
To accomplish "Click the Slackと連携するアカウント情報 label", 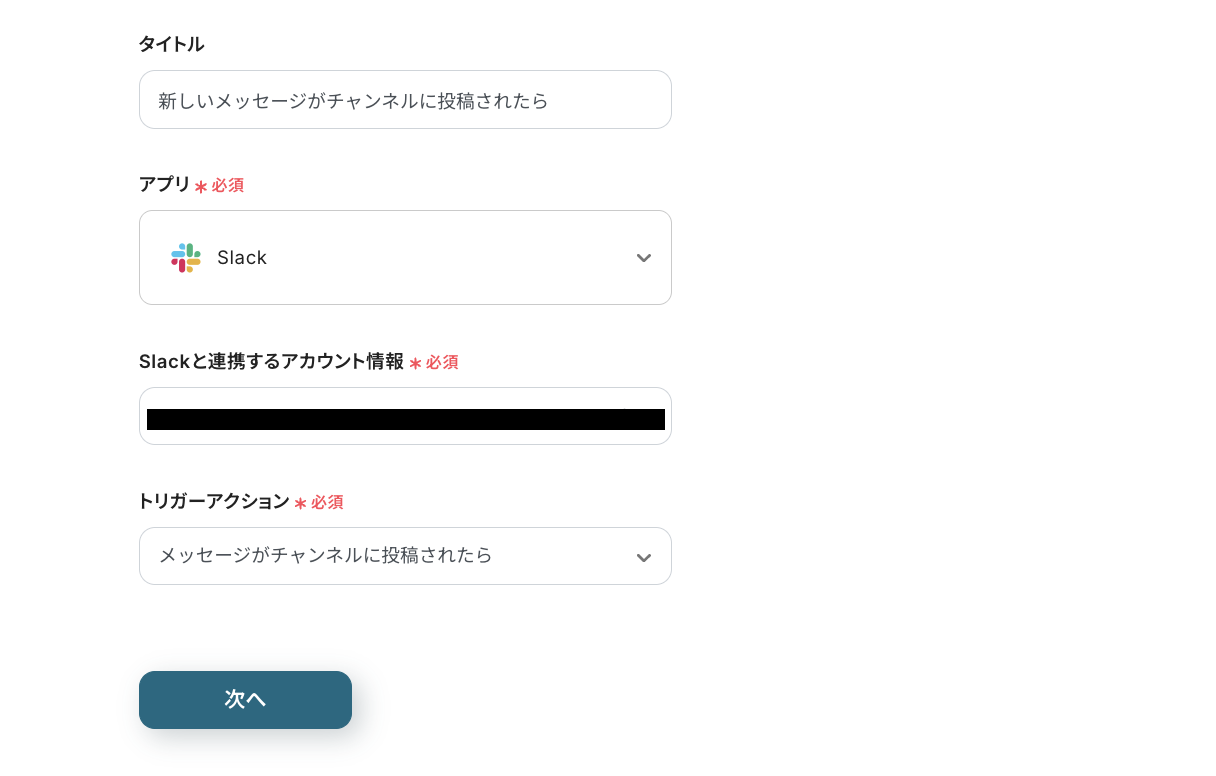I will tap(272, 362).
